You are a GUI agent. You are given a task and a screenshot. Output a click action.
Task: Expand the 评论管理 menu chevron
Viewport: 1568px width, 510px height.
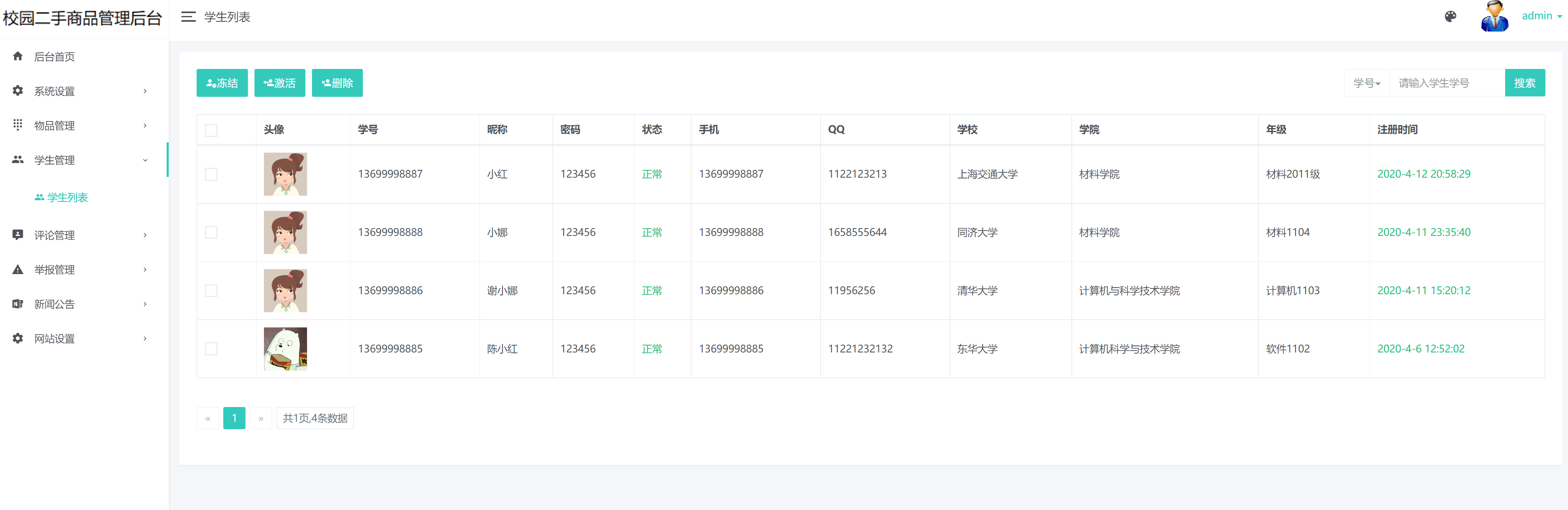(145, 235)
